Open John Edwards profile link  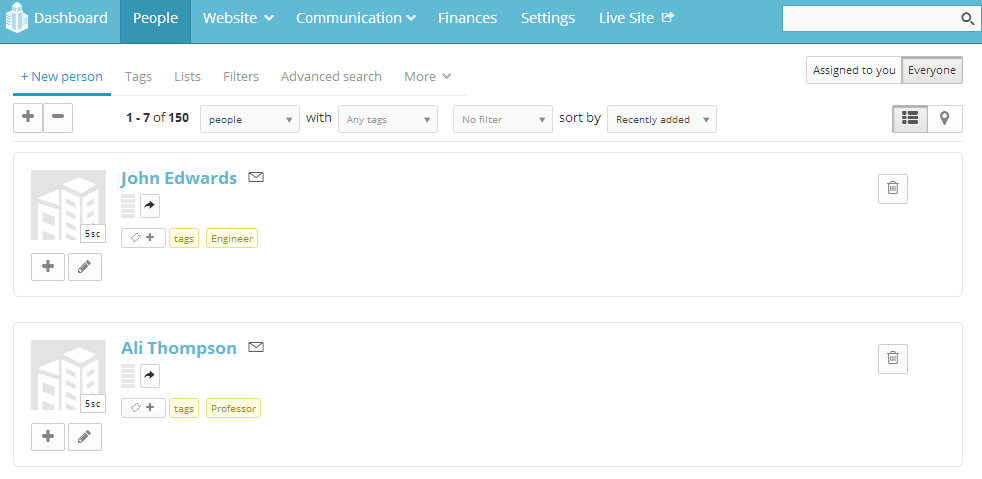[179, 178]
